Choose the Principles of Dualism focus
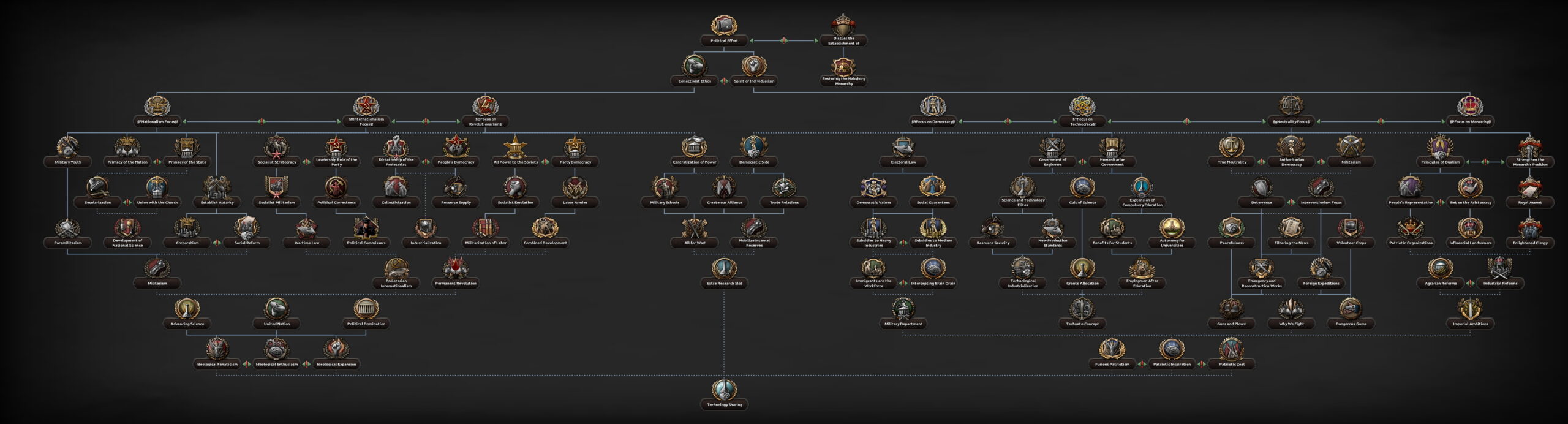The width and height of the screenshot is (1568, 424). coord(1441,152)
